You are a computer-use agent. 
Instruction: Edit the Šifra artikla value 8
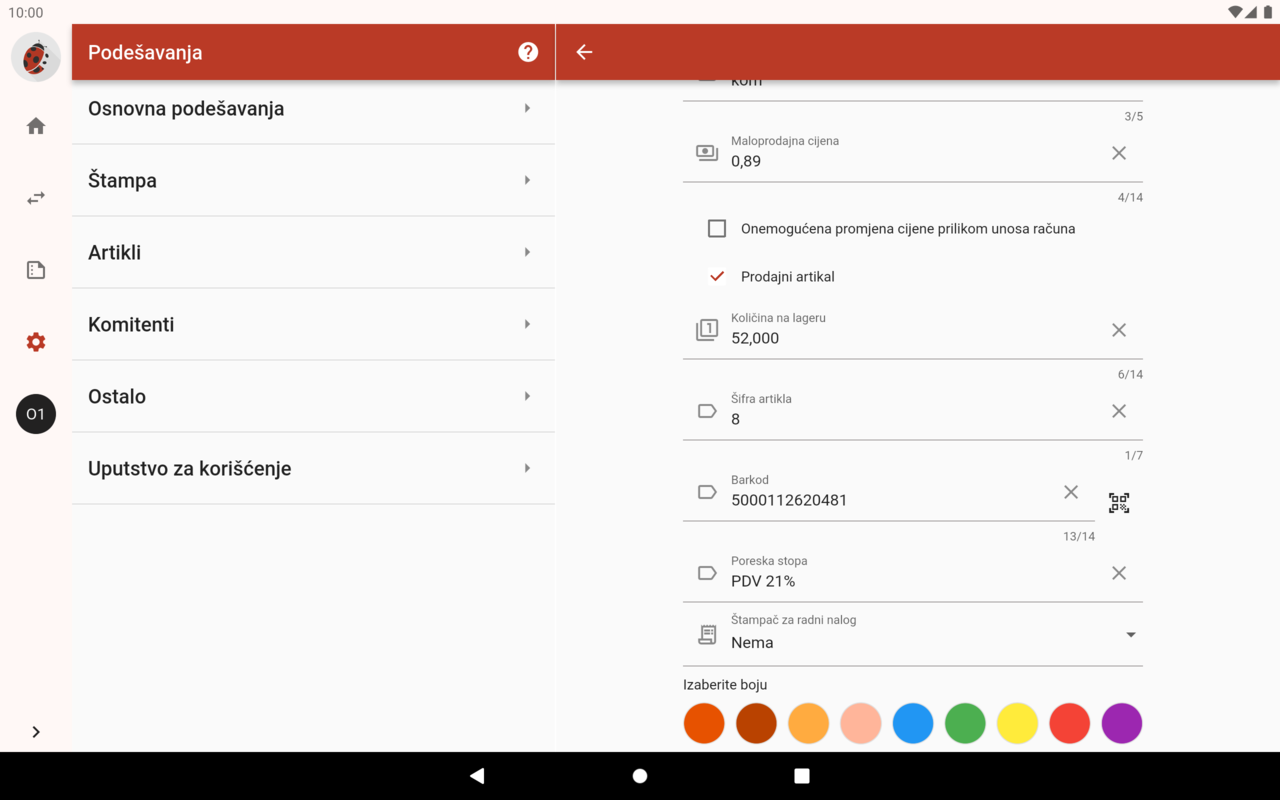tap(735, 419)
